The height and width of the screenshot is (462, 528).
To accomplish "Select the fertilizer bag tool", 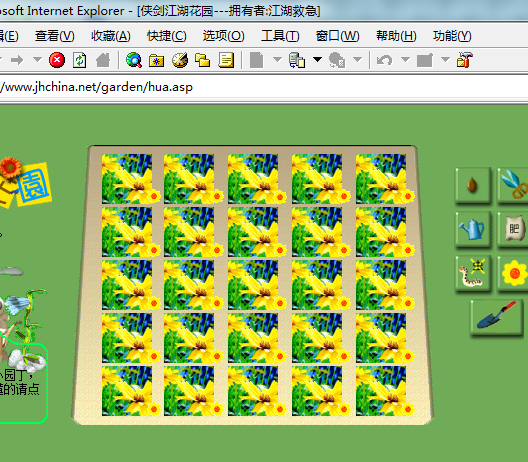I will coord(513,229).
